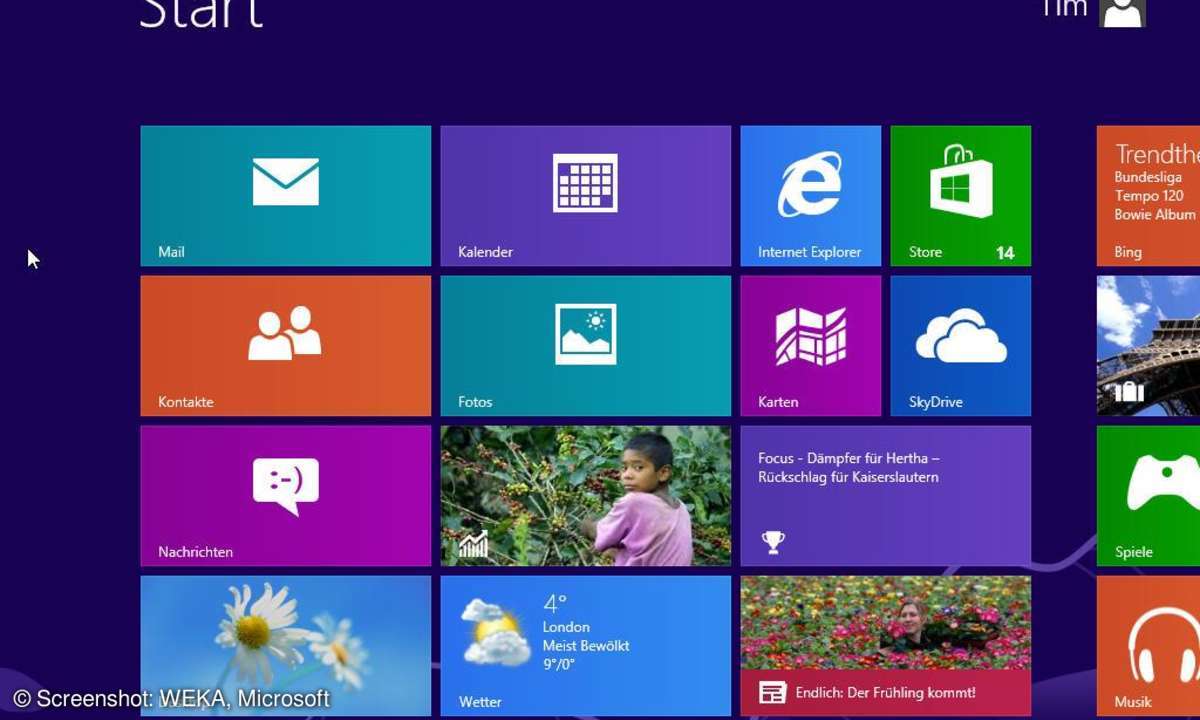
Task: Launch the Internet Explorer logo
Action: coord(810,184)
